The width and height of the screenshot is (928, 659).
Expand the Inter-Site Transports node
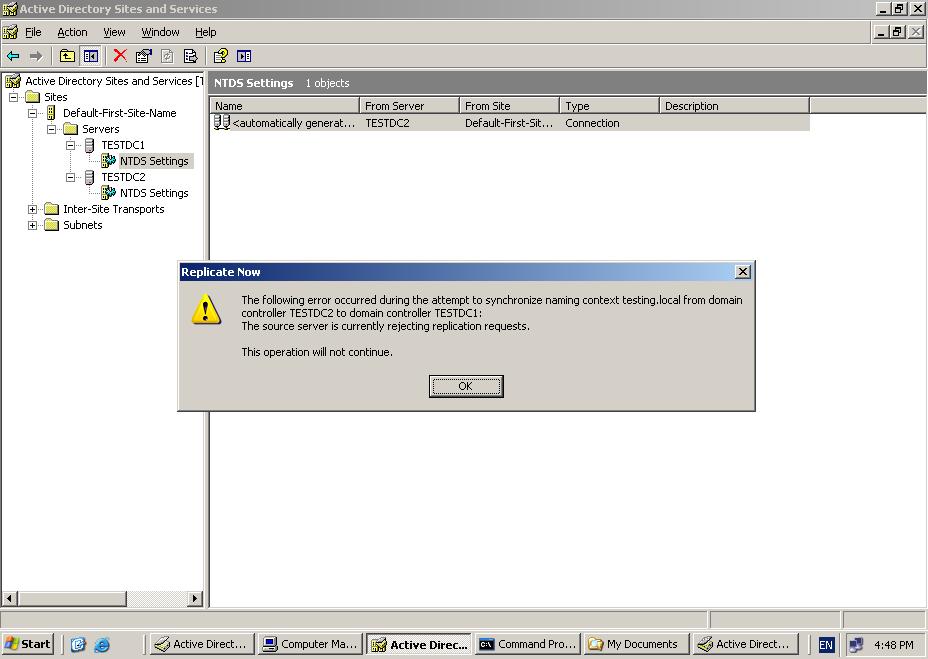pyautogui.click(x=33, y=209)
